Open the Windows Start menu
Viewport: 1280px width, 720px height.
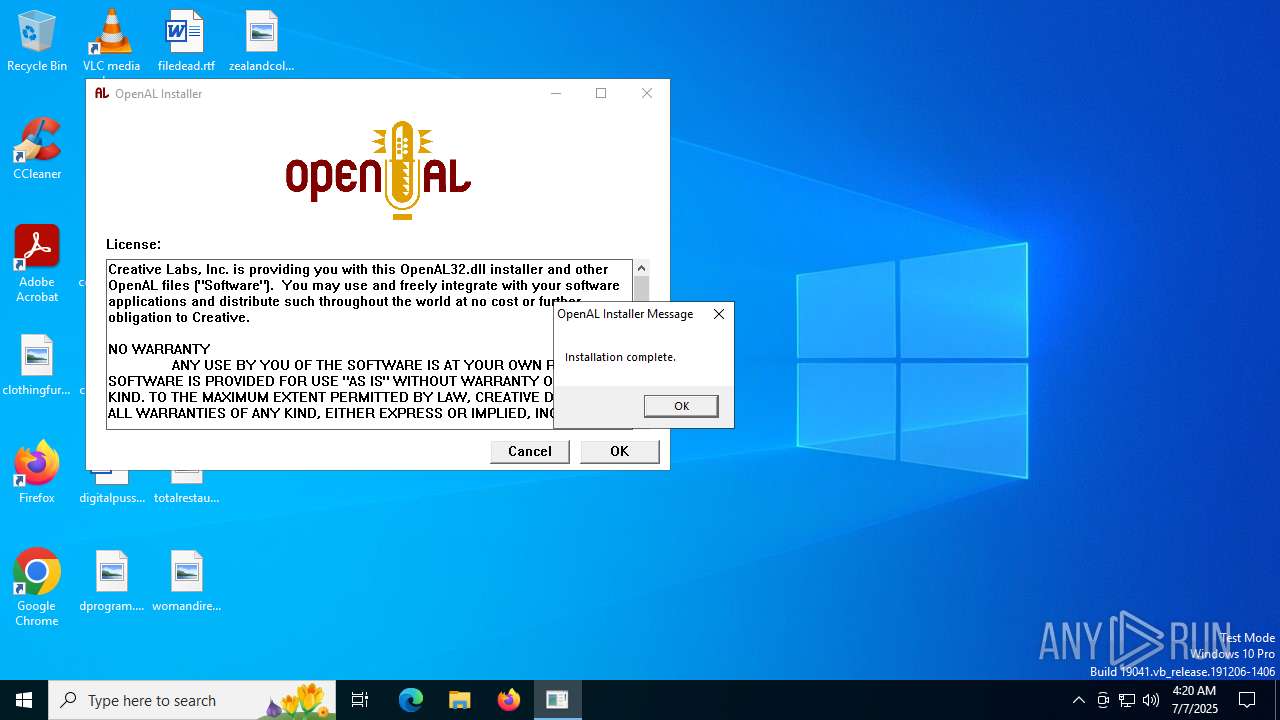24,700
